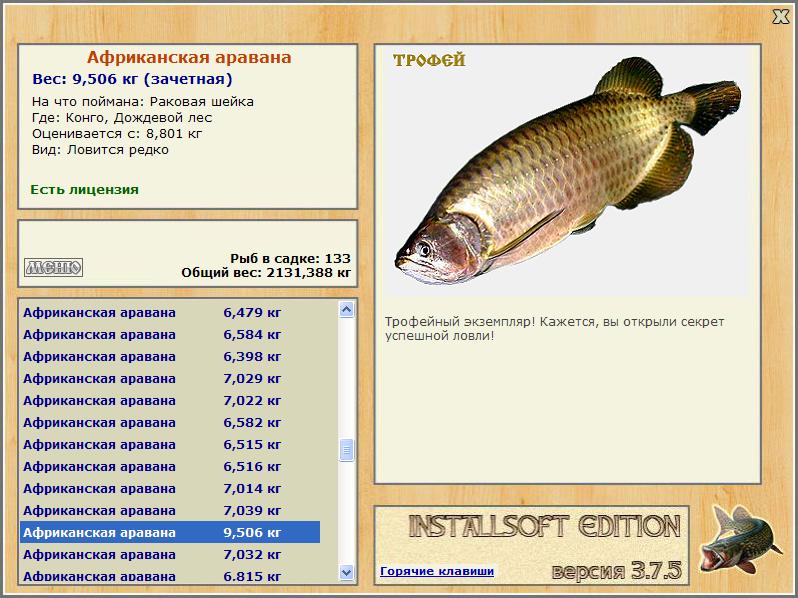Select the arowana weighing 7,022 кг
Image resolution: width=798 pixels, height=598 pixels.
coord(170,401)
